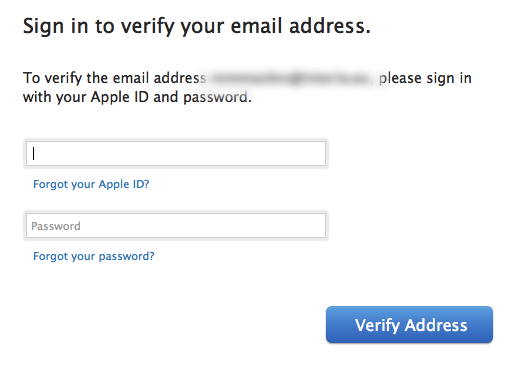
Task: Click "with your Apple ID and password" line
Action: pyautogui.click(x=137, y=97)
